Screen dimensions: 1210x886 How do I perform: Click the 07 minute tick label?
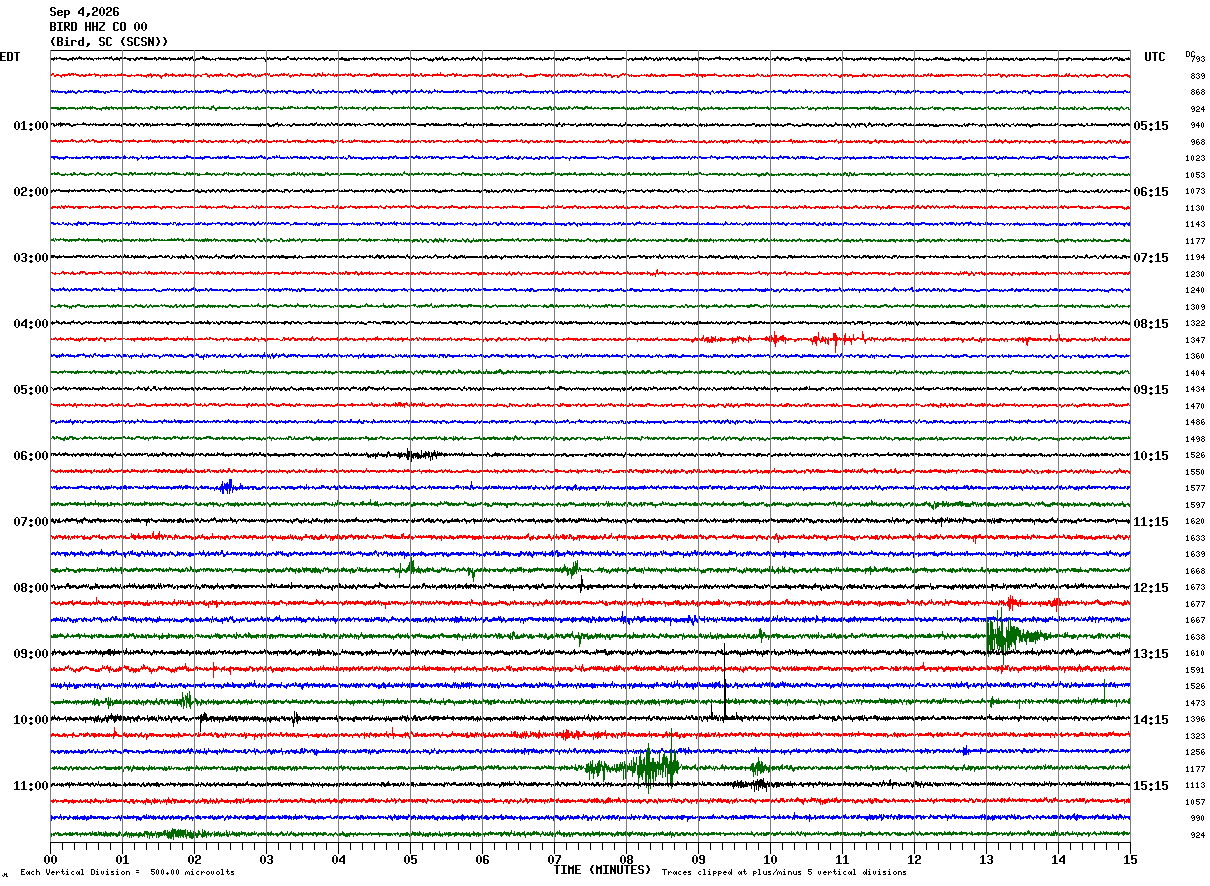pos(554,859)
